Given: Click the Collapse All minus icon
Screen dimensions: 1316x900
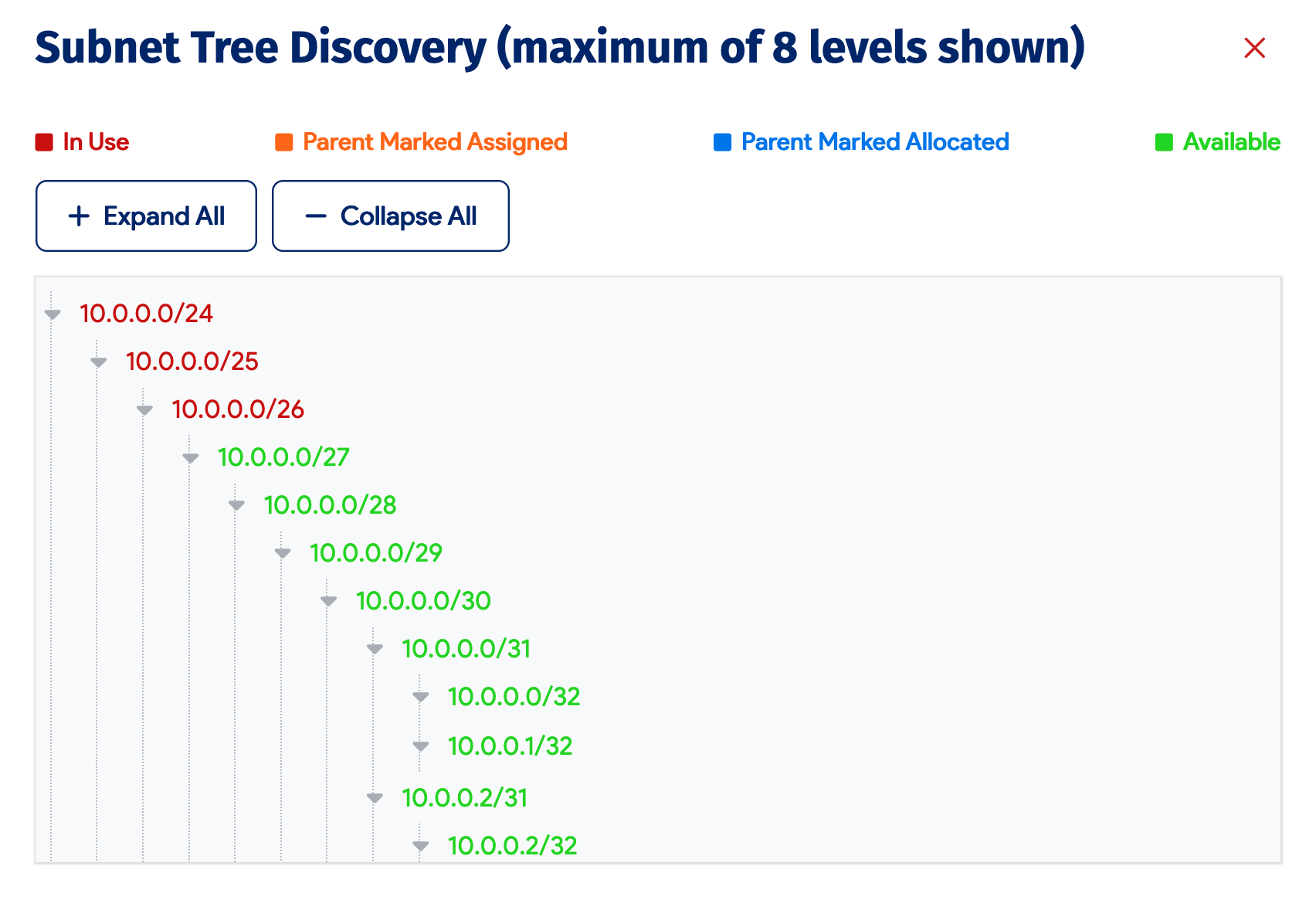Looking at the screenshot, I should (x=315, y=216).
